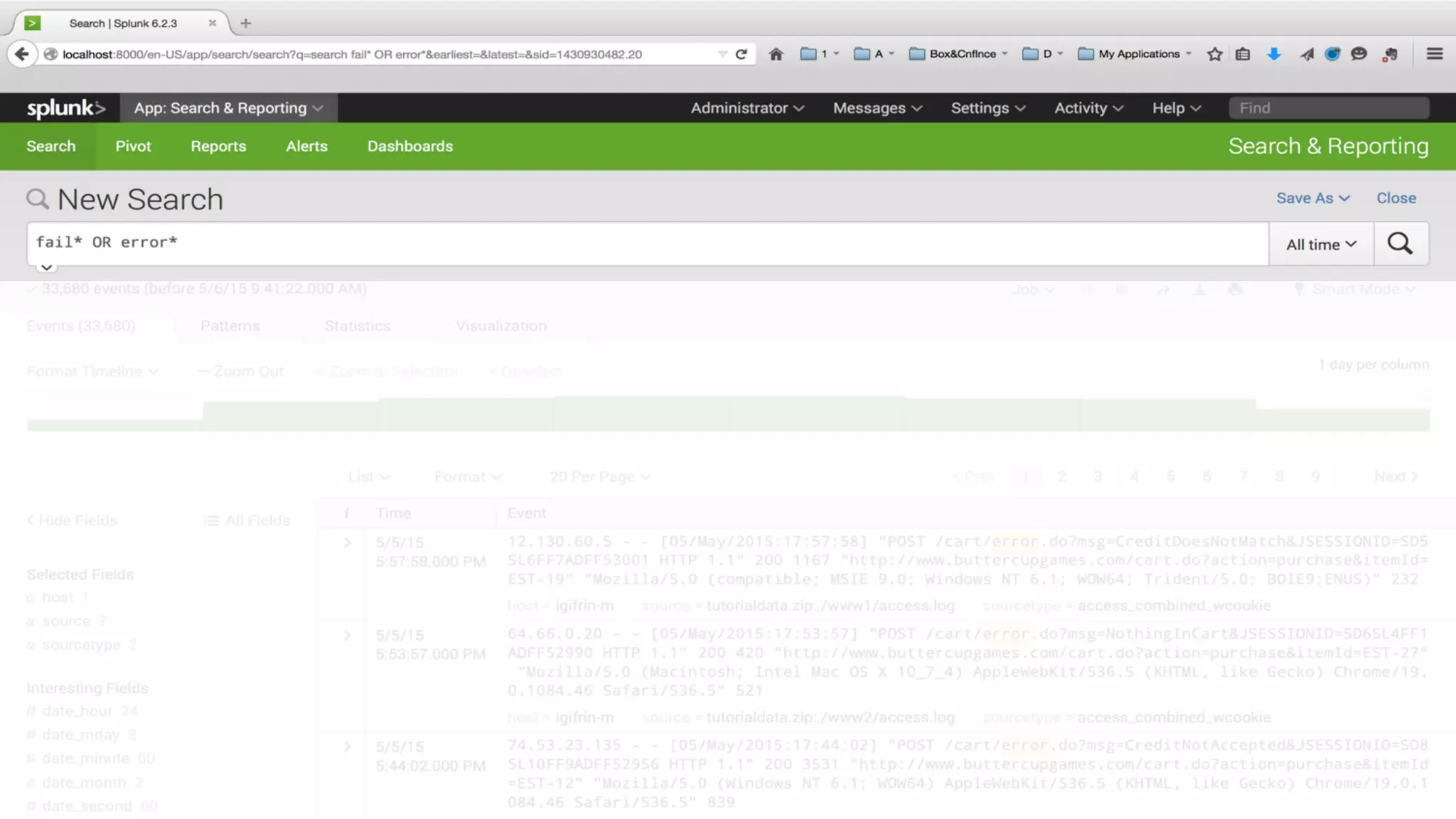The height and width of the screenshot is (819, 1456).
Task: Open chat bubble toolbar icon
Action: pyautogui.click(x=1359, y=54)
